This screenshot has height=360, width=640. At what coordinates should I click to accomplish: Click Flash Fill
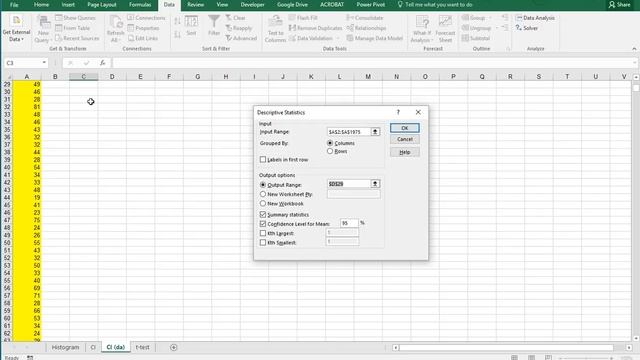[303, 18]
